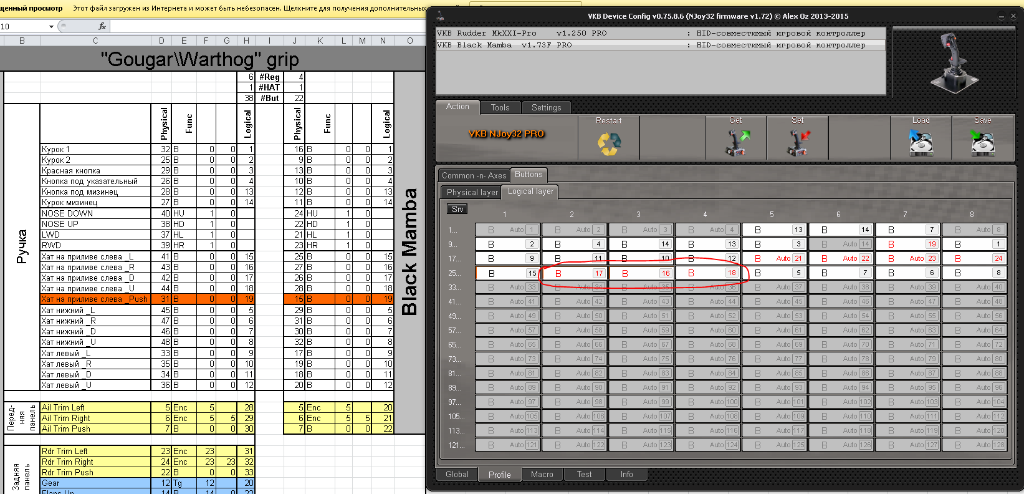Click the red logical button cell numbered 17
Screen dimensions: 1024x494
point(576,273)
